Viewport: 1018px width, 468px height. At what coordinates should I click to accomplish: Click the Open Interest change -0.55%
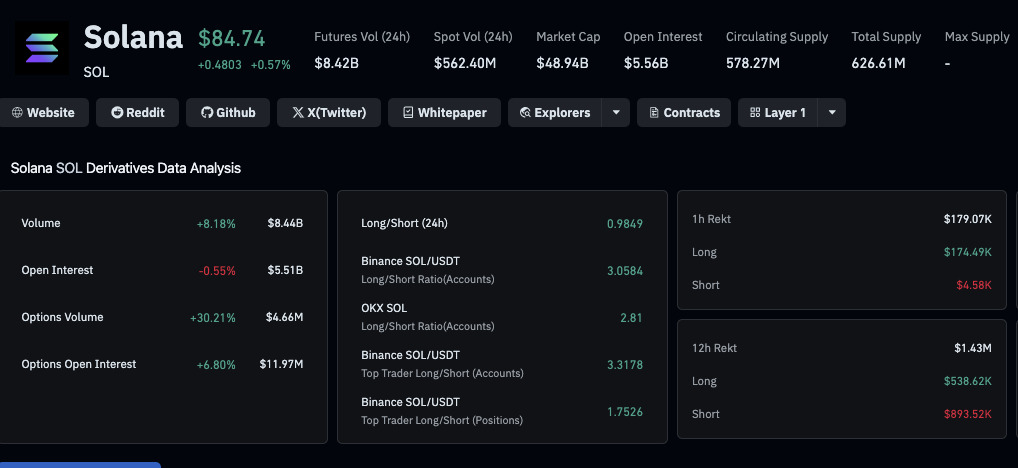(x=217, y=271)
